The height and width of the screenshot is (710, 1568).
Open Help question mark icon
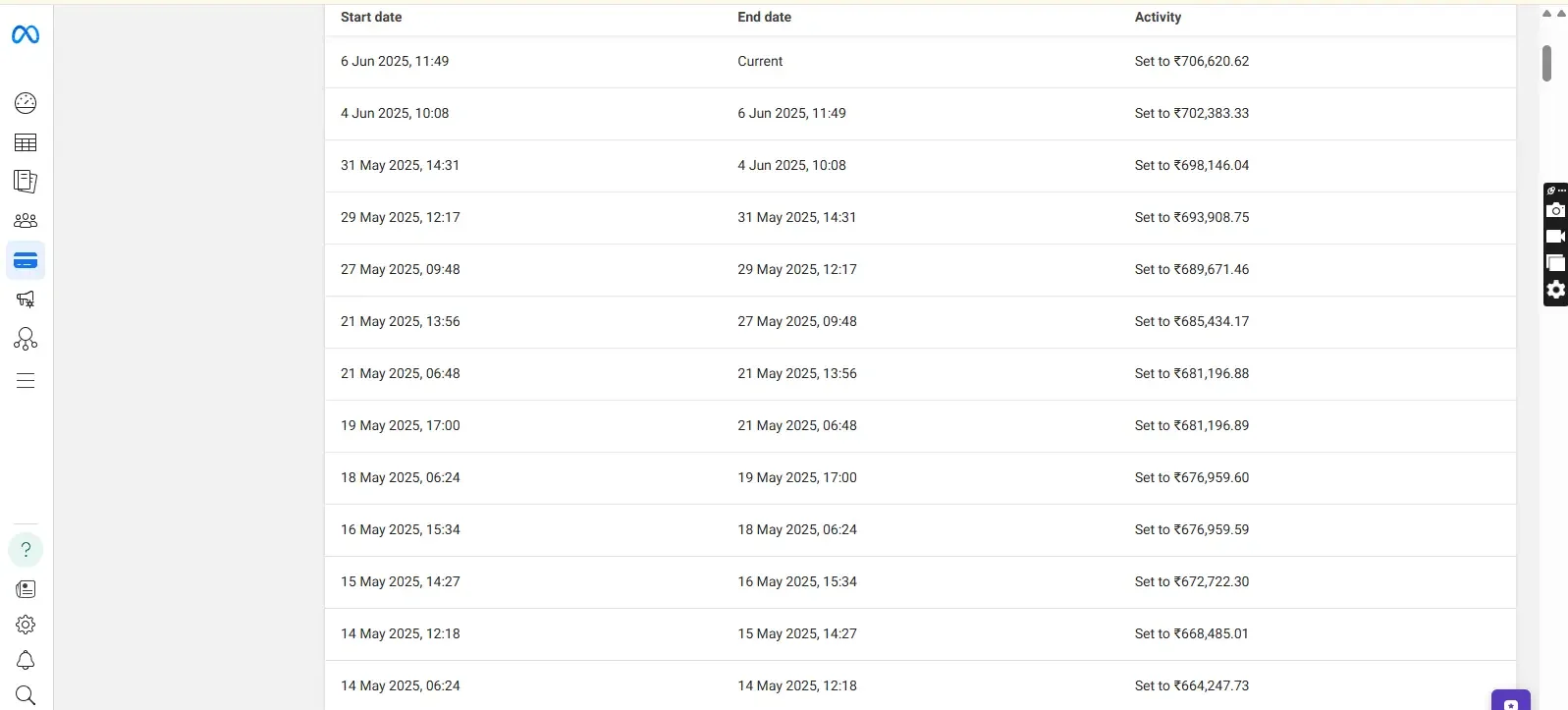pos(26,550)
